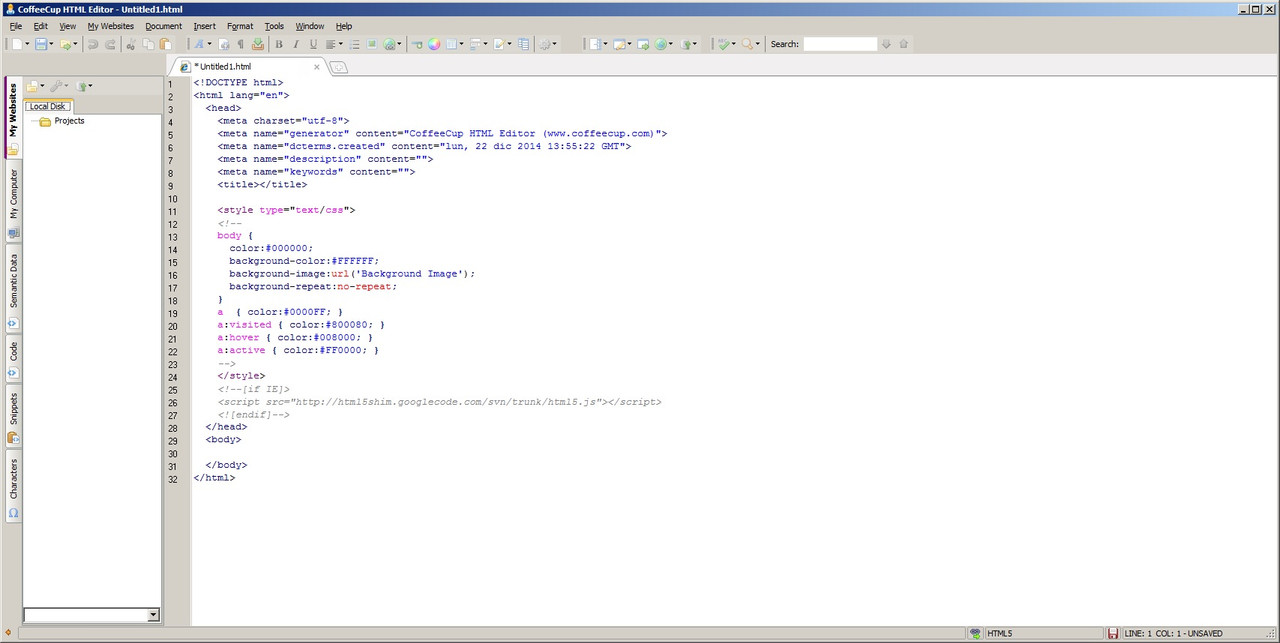Open the Help menu
This screenshot has width=1280, height=643.
click(x=344, y=26)
